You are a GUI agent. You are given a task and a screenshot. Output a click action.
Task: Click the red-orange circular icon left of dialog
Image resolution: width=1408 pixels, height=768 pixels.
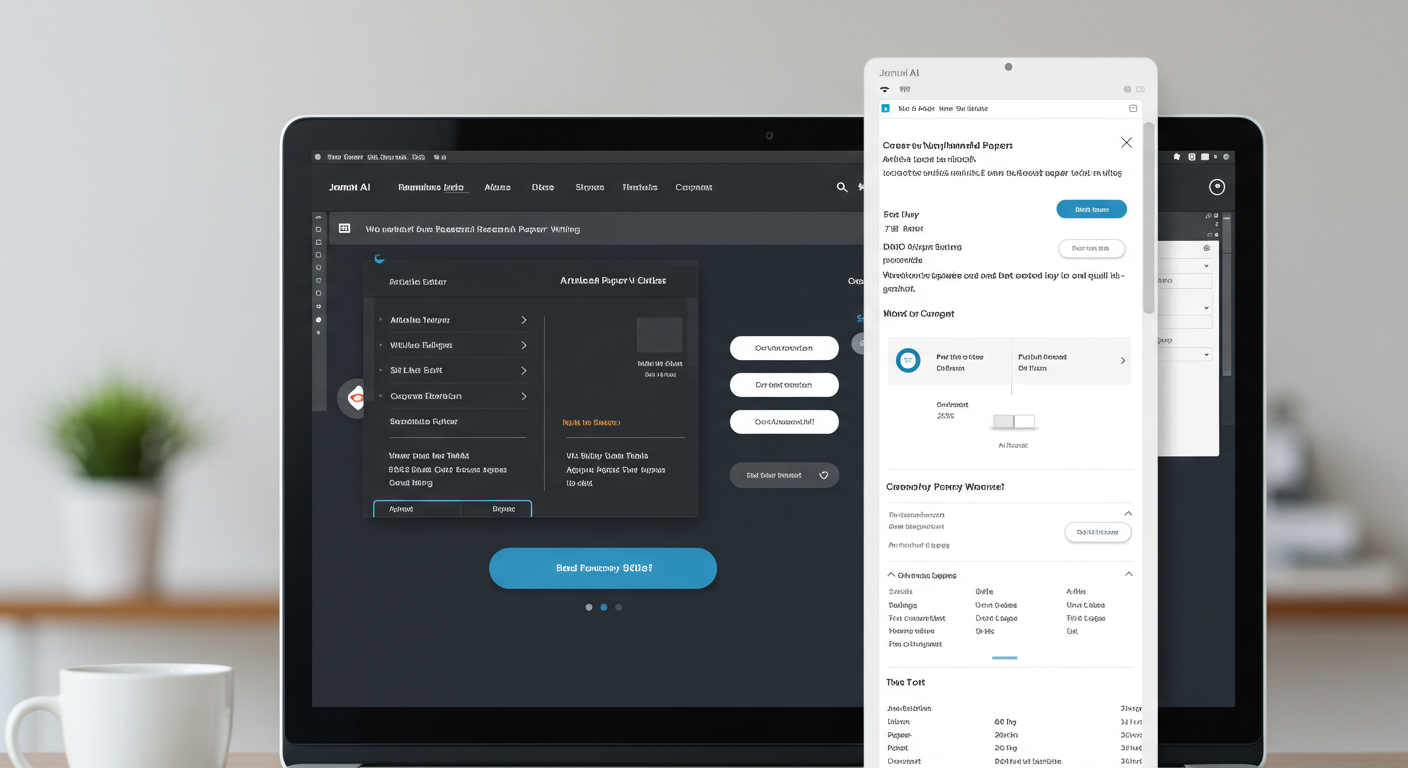354,398
